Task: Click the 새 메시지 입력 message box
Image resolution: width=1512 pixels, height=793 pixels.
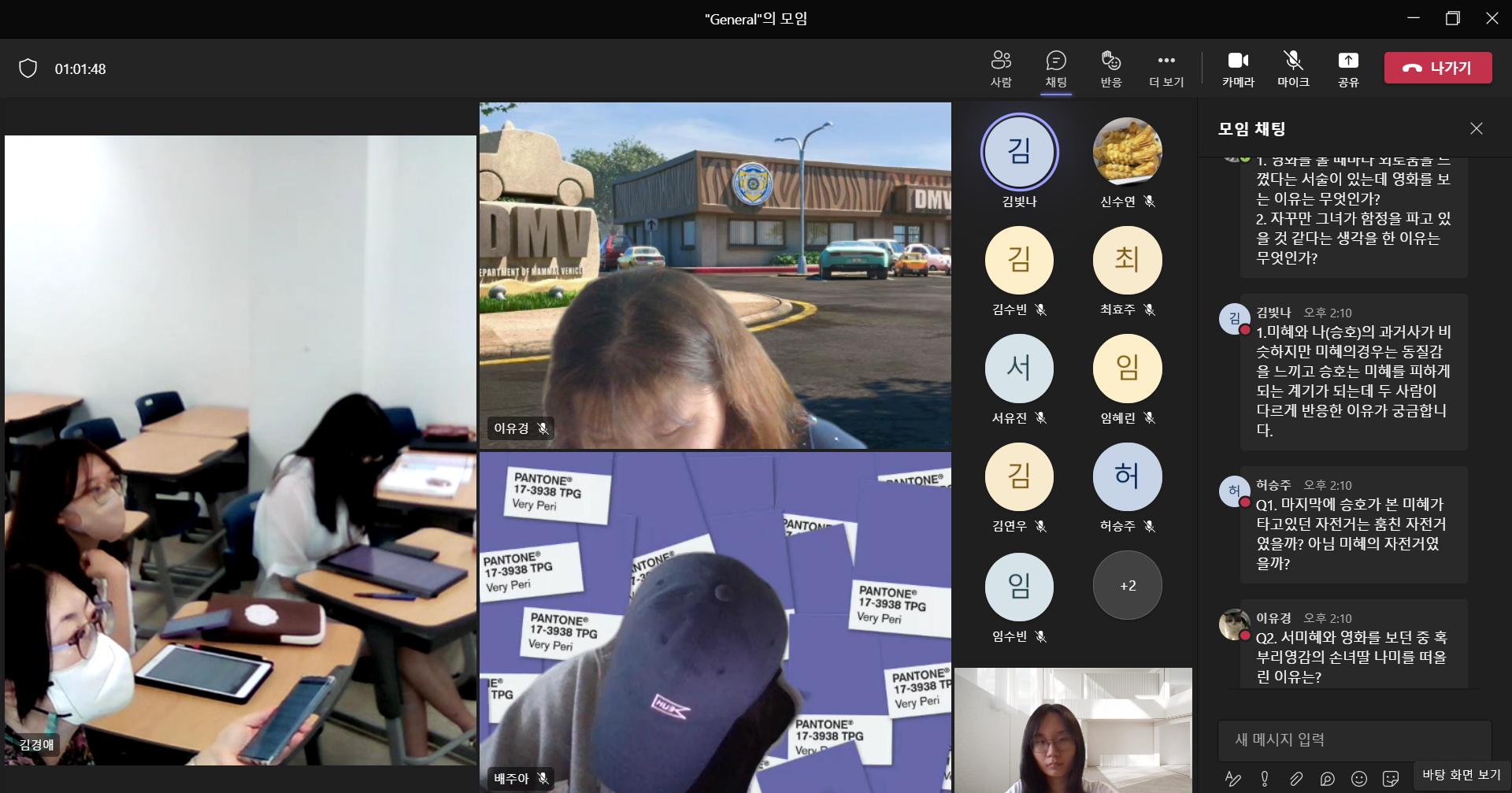Action: tap(1354, 739)
